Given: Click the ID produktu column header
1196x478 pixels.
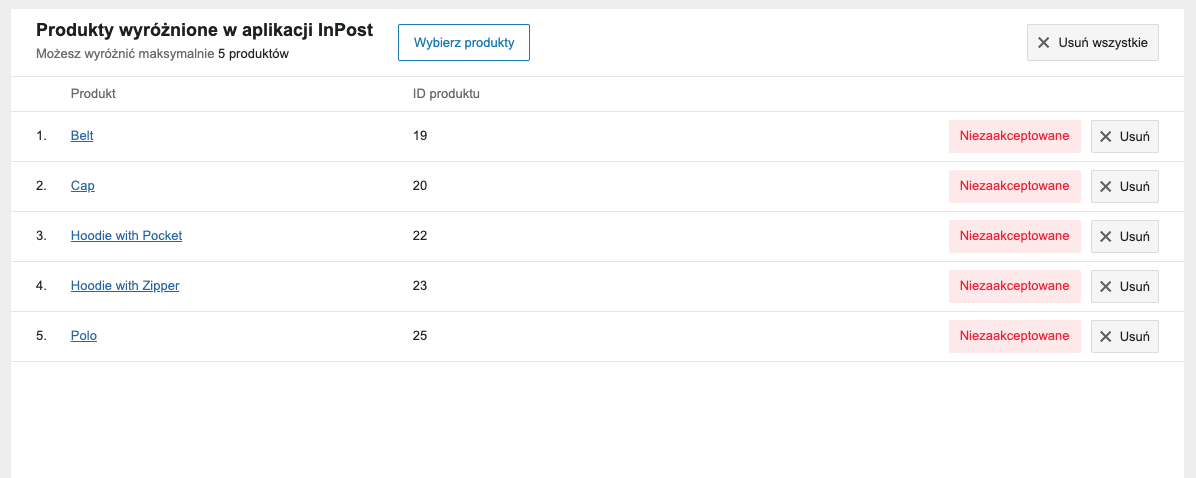Looking at the screenshot, I should [x=446, y=94].
